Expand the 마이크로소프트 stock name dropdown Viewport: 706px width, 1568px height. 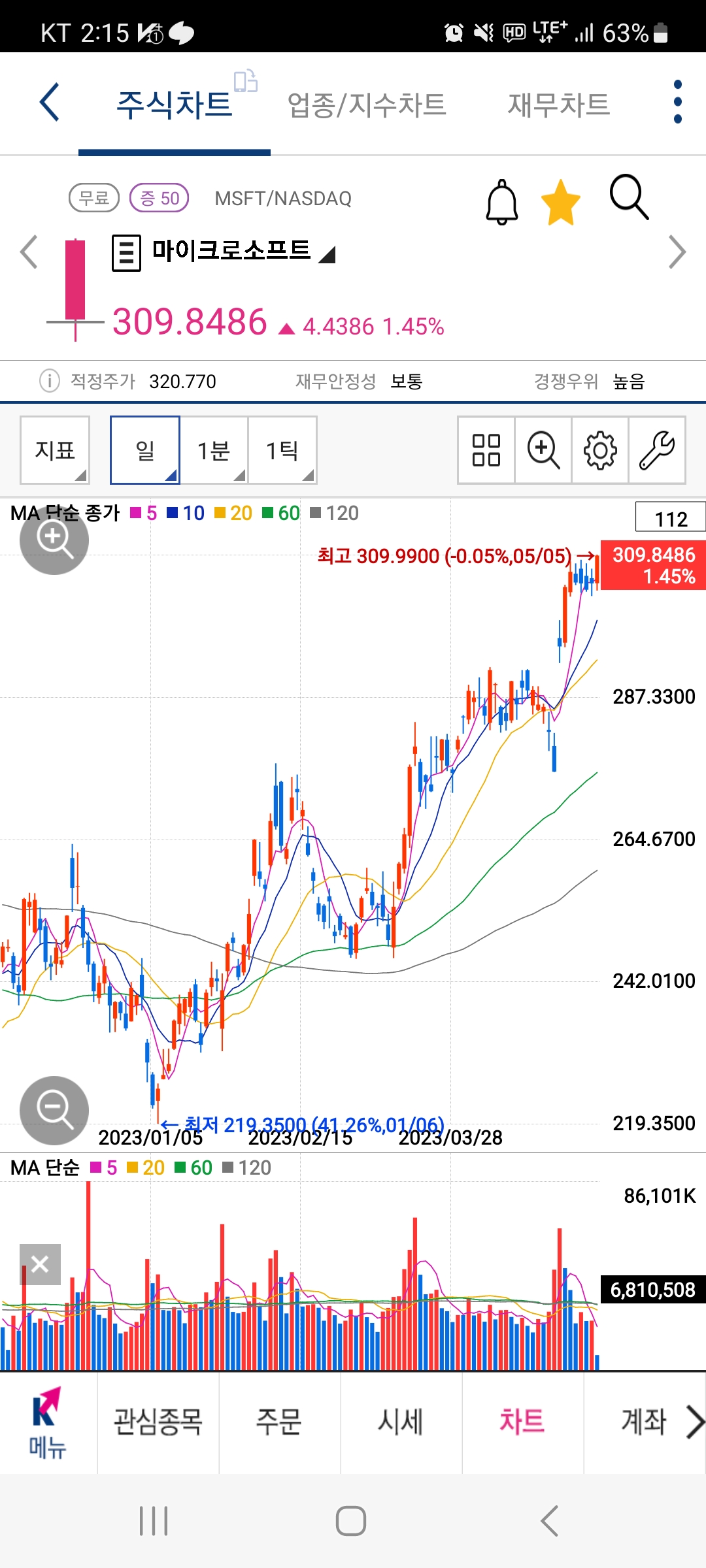coord(243,251)
